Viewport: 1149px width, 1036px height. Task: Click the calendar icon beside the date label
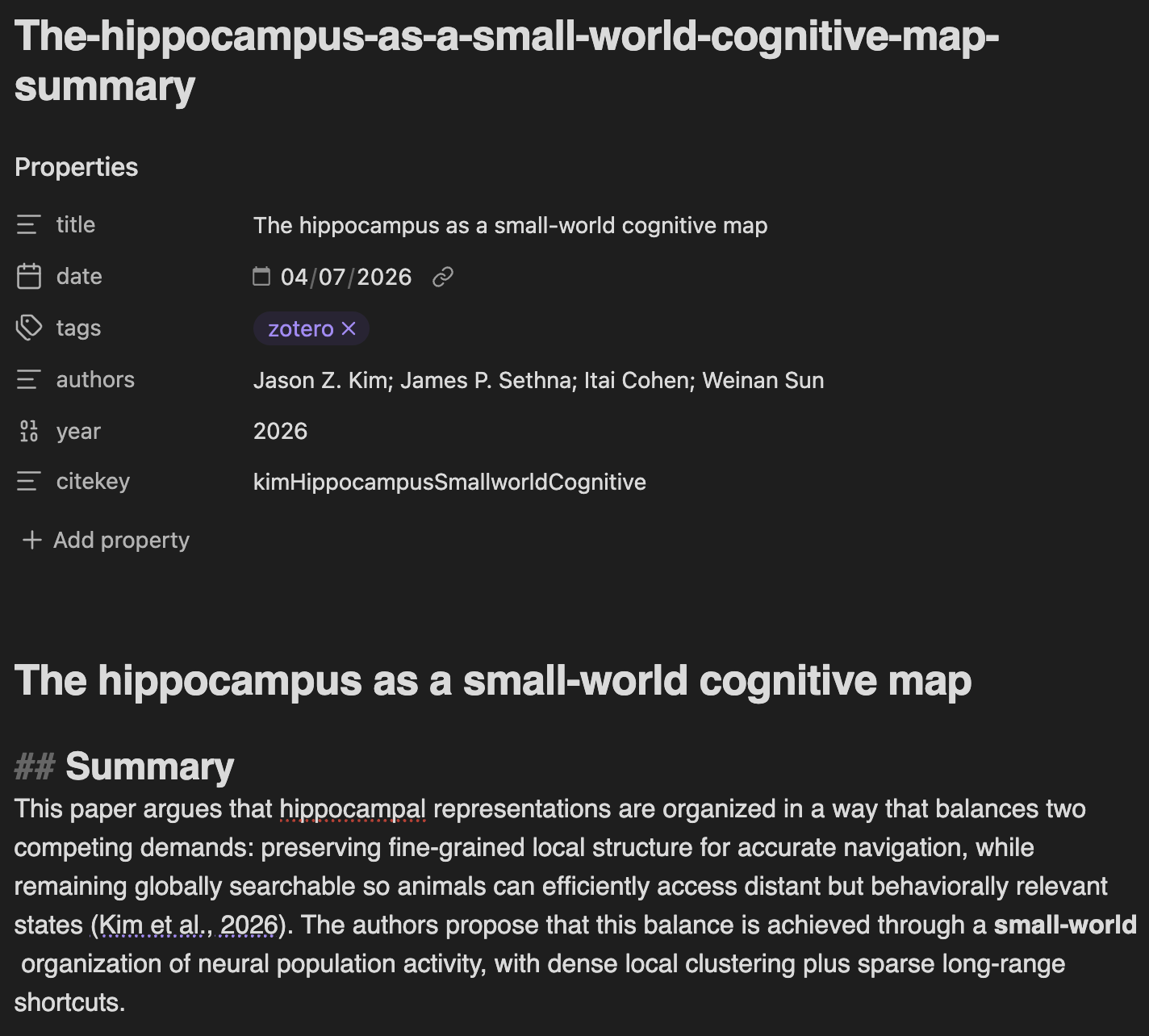[28, 276]
